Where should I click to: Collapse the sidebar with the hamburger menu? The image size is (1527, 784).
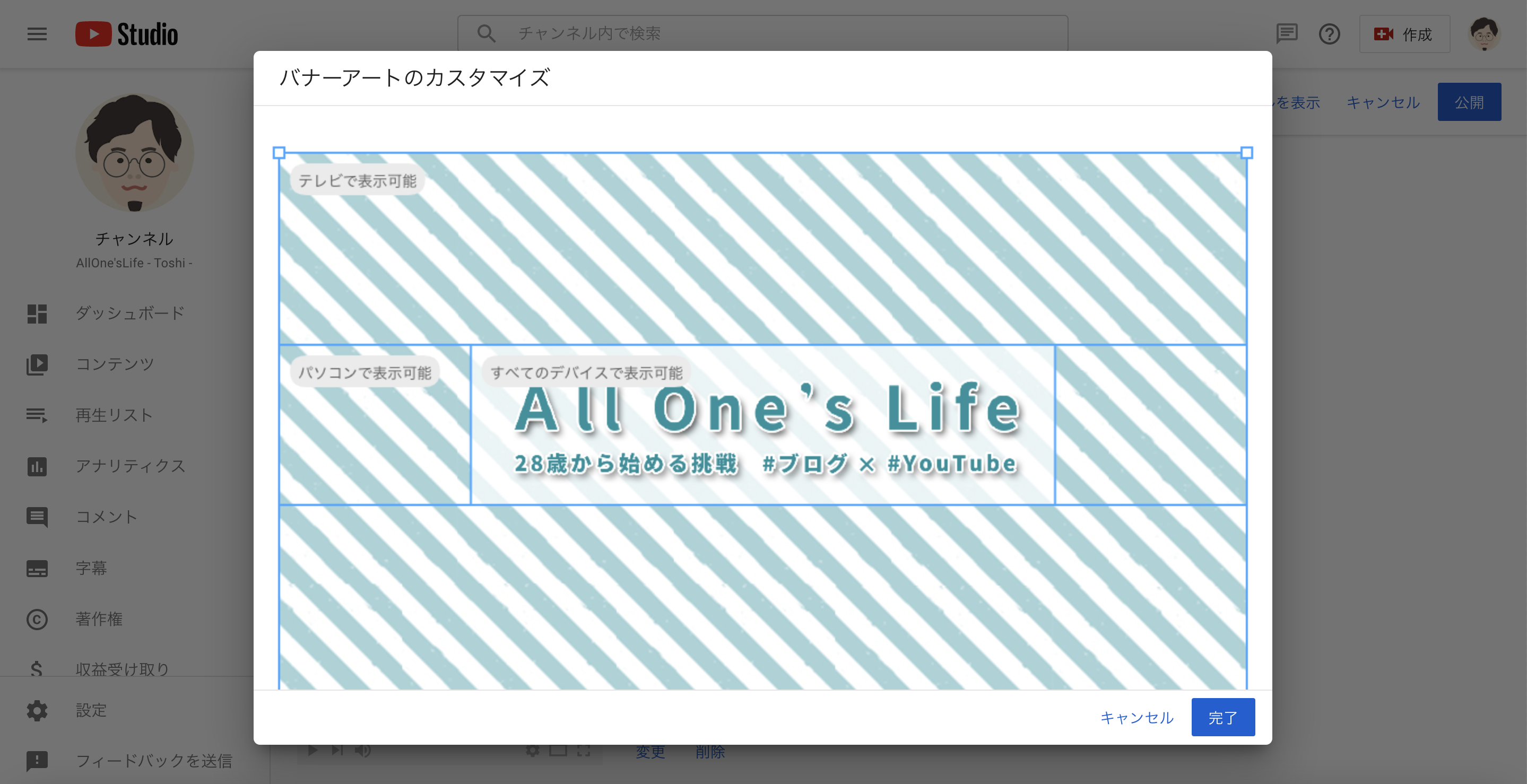point(37,34)
